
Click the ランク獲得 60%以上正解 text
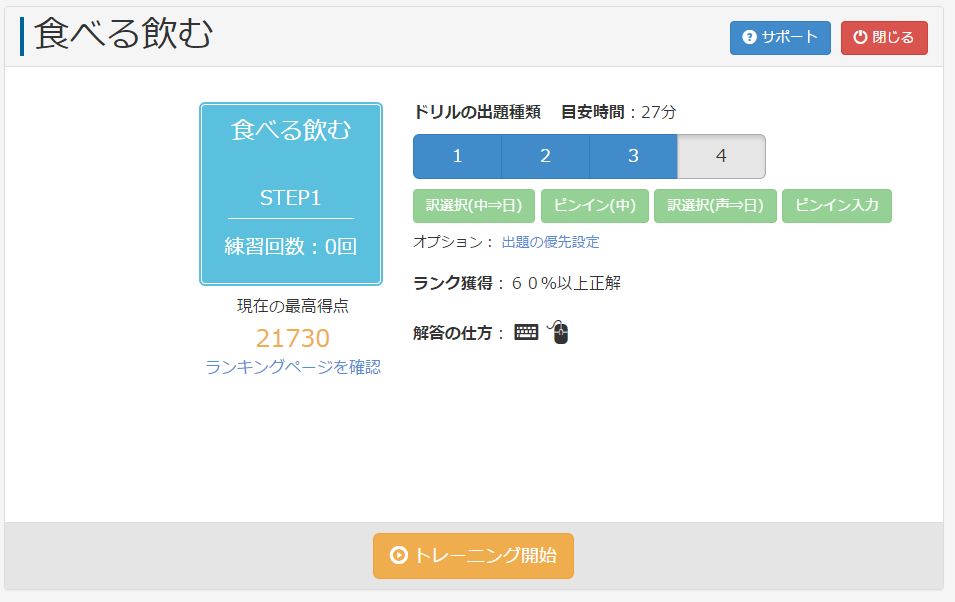point(517,283)
